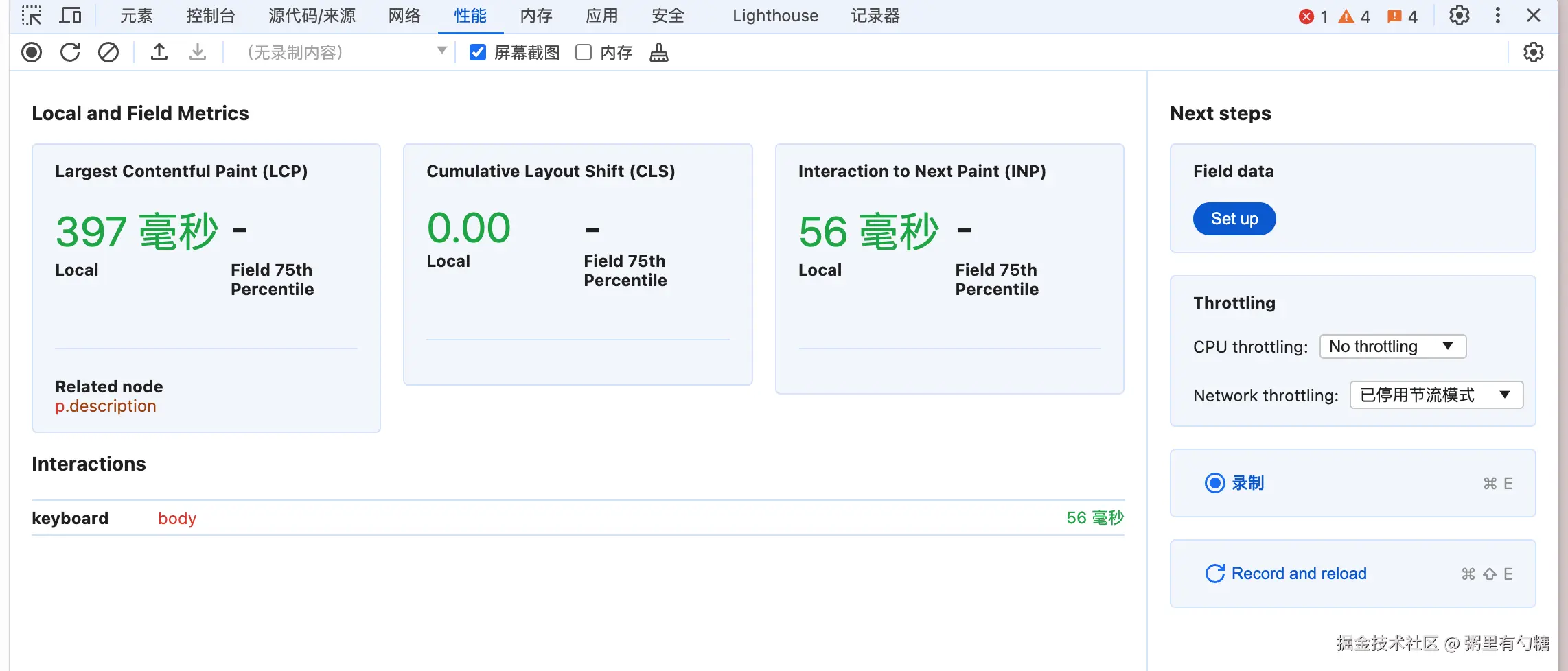1568x671 pixels.
Task: Open the Network throttling dropdown
Action: coord(1436,395)
